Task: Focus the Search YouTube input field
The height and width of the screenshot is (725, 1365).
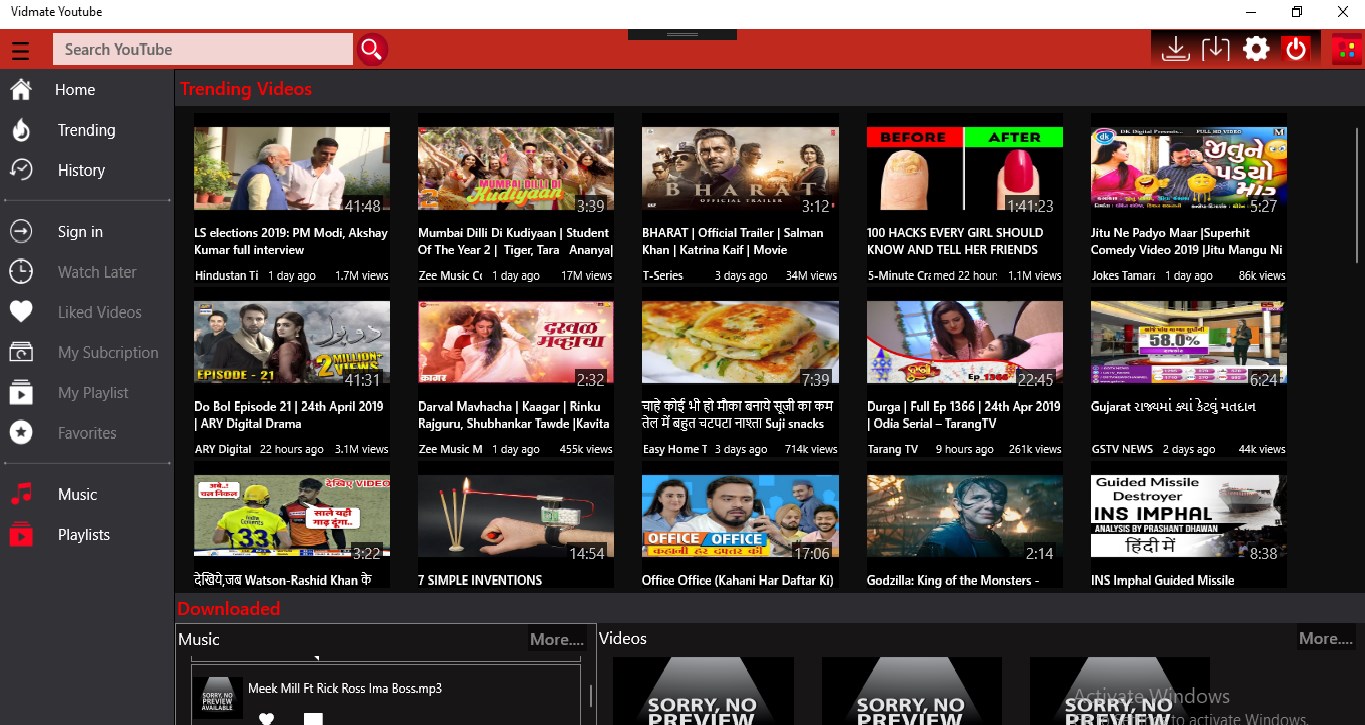Action: coord(203,49)
